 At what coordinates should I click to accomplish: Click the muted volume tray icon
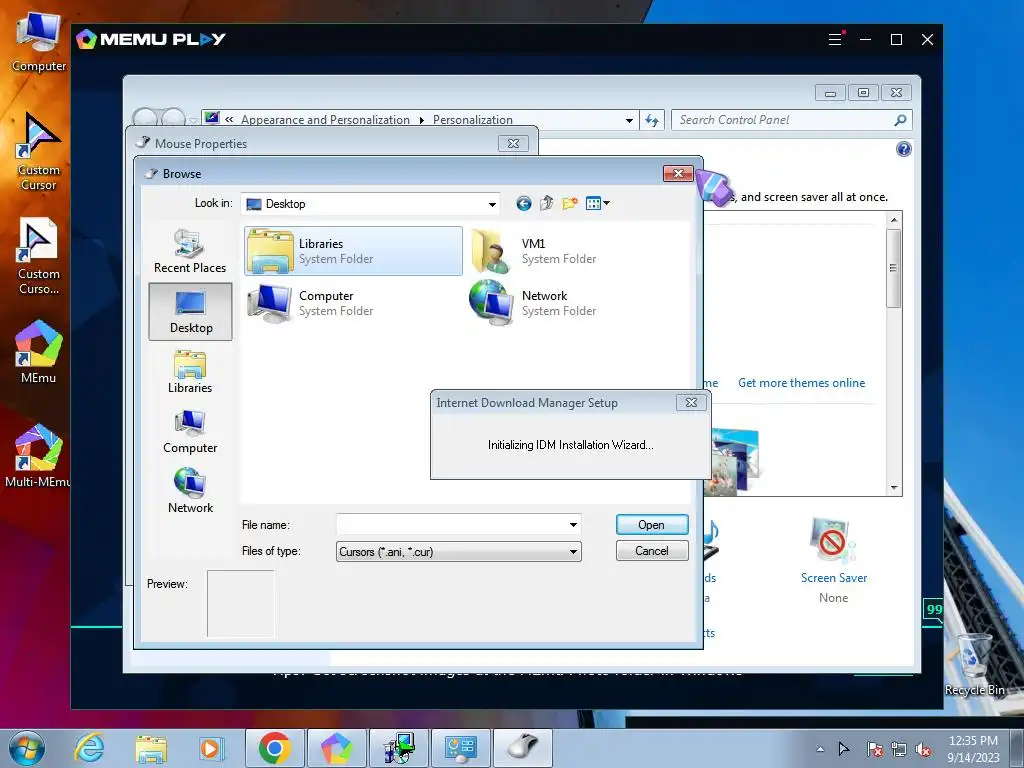click(923, 749)
